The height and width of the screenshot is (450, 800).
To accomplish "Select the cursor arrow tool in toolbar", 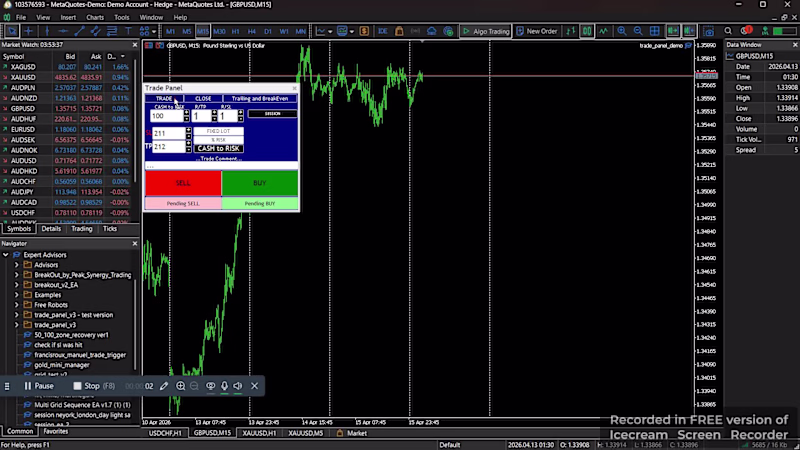I will (12, 31).
